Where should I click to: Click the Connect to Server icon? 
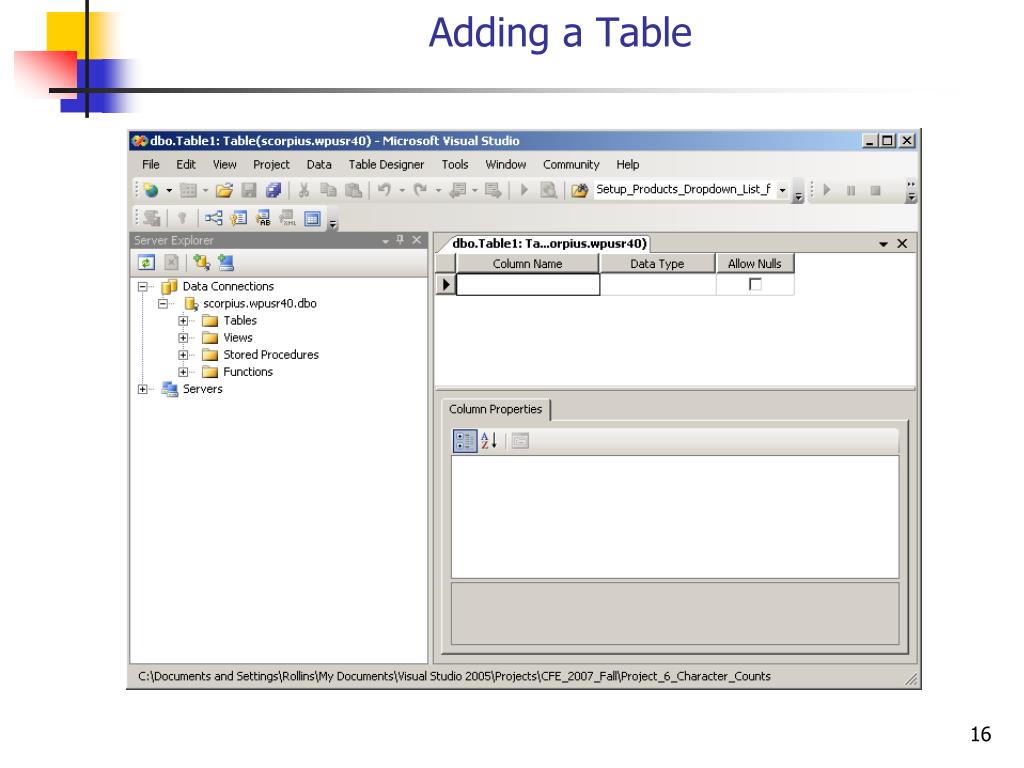point(226,263)
